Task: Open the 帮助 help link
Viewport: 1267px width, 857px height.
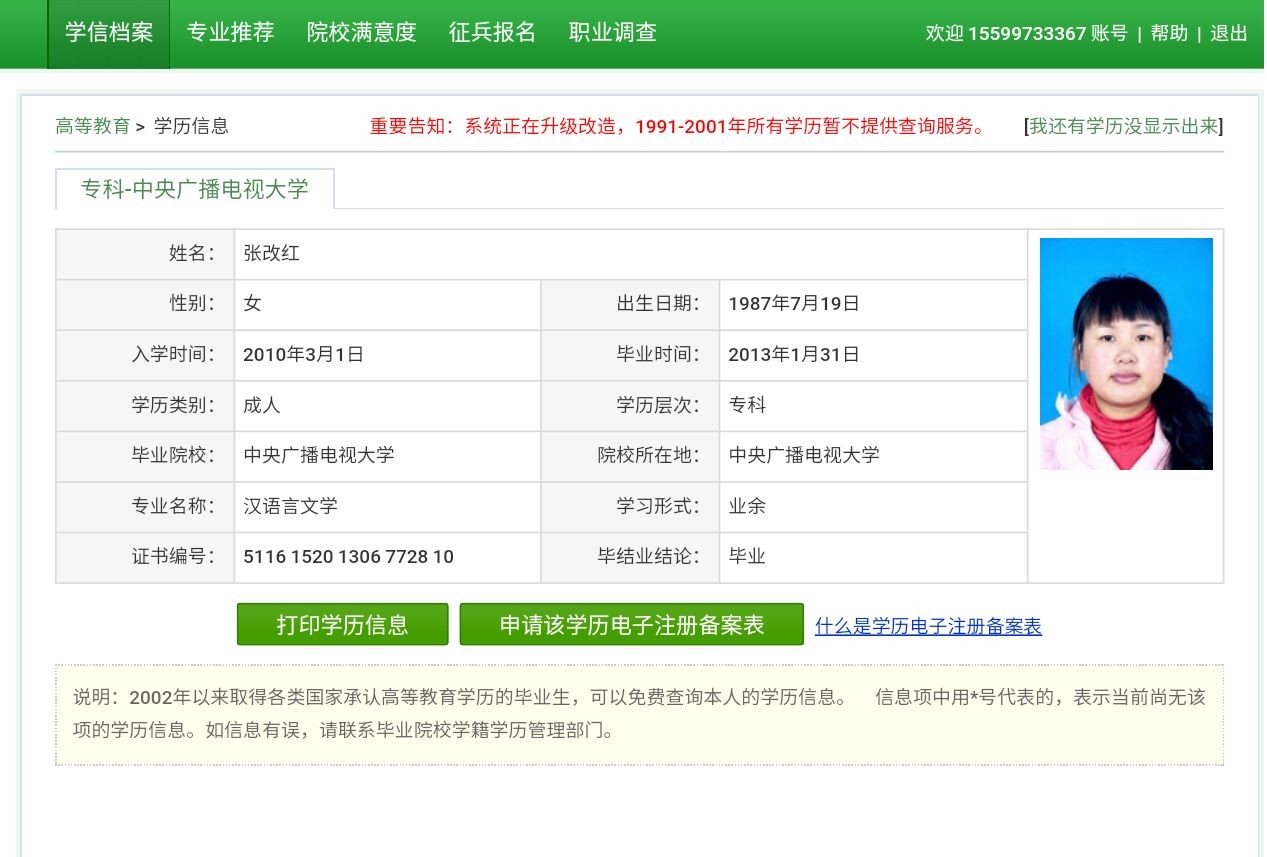Action: [x=1169, y=33]
